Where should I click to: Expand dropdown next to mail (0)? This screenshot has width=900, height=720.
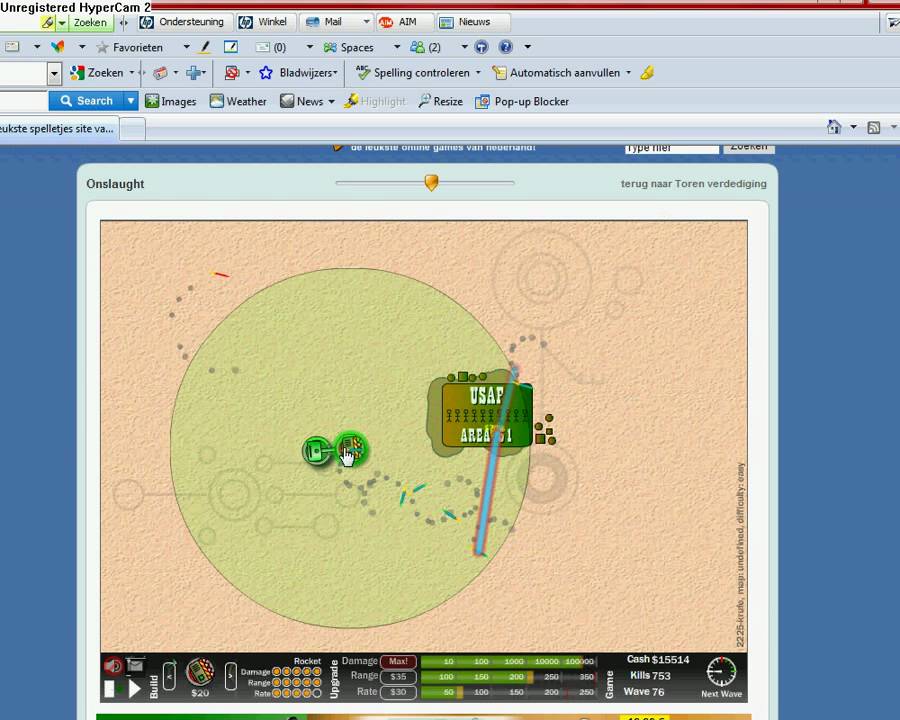coord(309,47)
